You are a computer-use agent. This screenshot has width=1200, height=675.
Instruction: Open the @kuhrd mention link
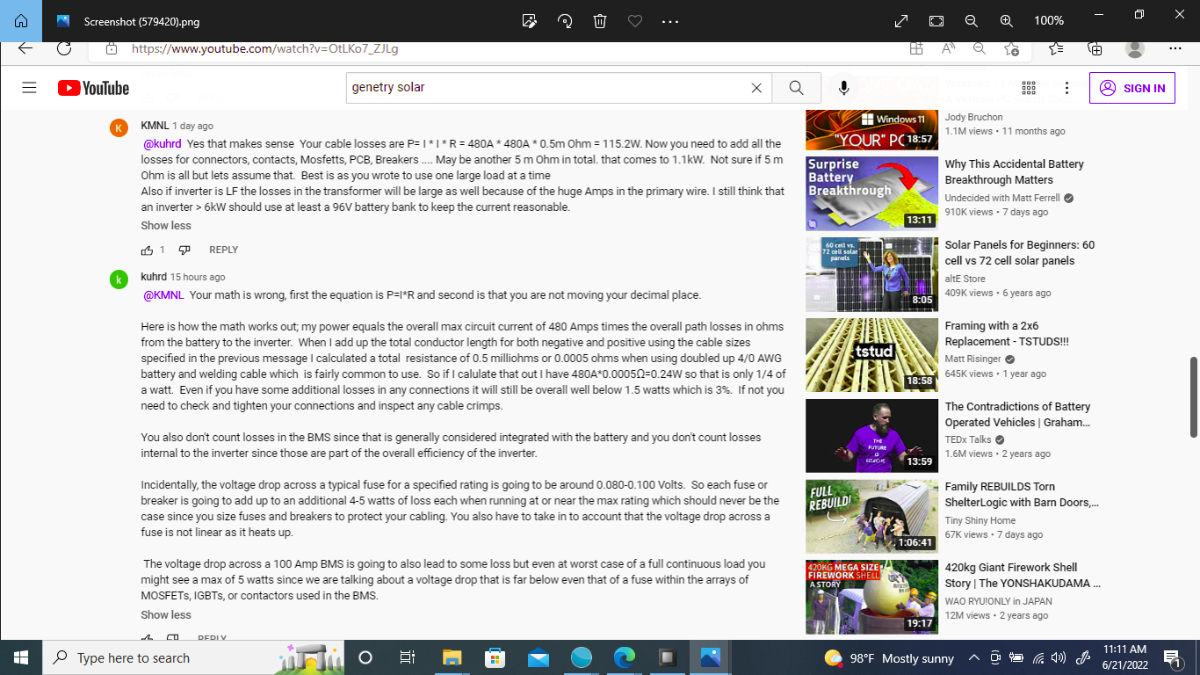point(162,144)
